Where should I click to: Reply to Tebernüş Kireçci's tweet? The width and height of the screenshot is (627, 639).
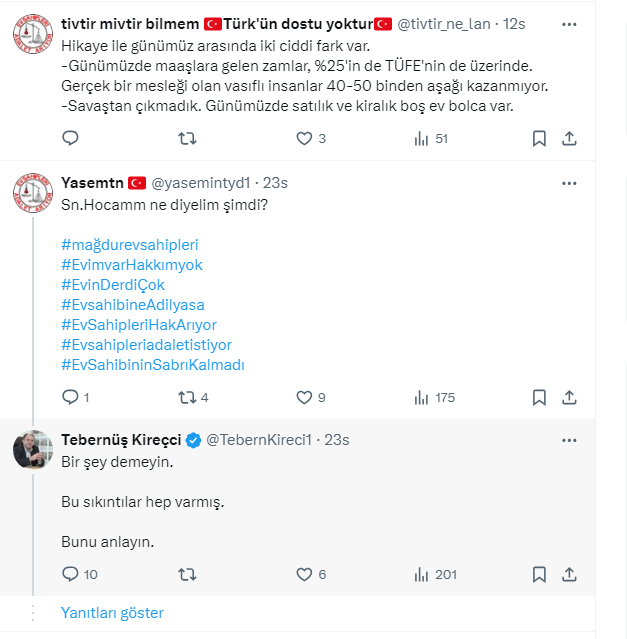[x=70, y=574]
